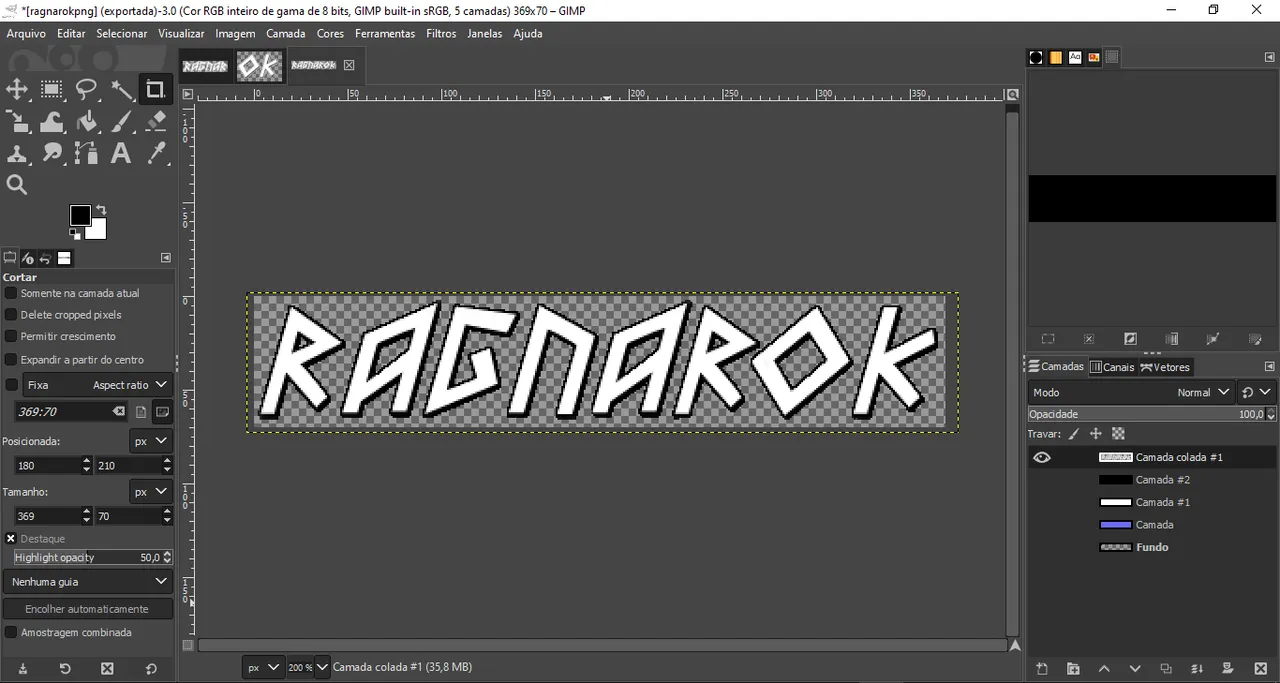Save tool preset at options bottom

tap(22, 669)
